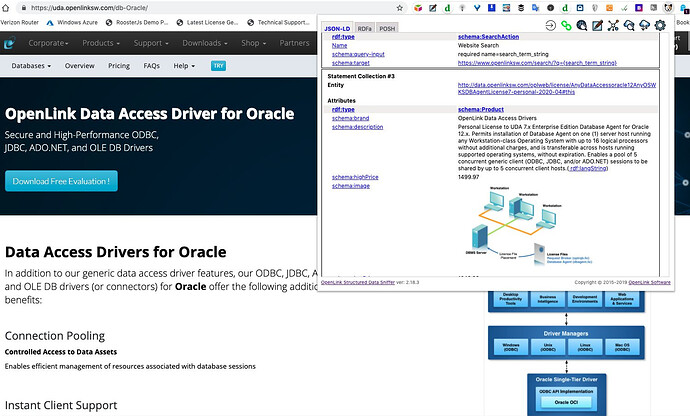Click the schema:brand attribute link
The image size is (690, 416).
click(x=350, y=118)
